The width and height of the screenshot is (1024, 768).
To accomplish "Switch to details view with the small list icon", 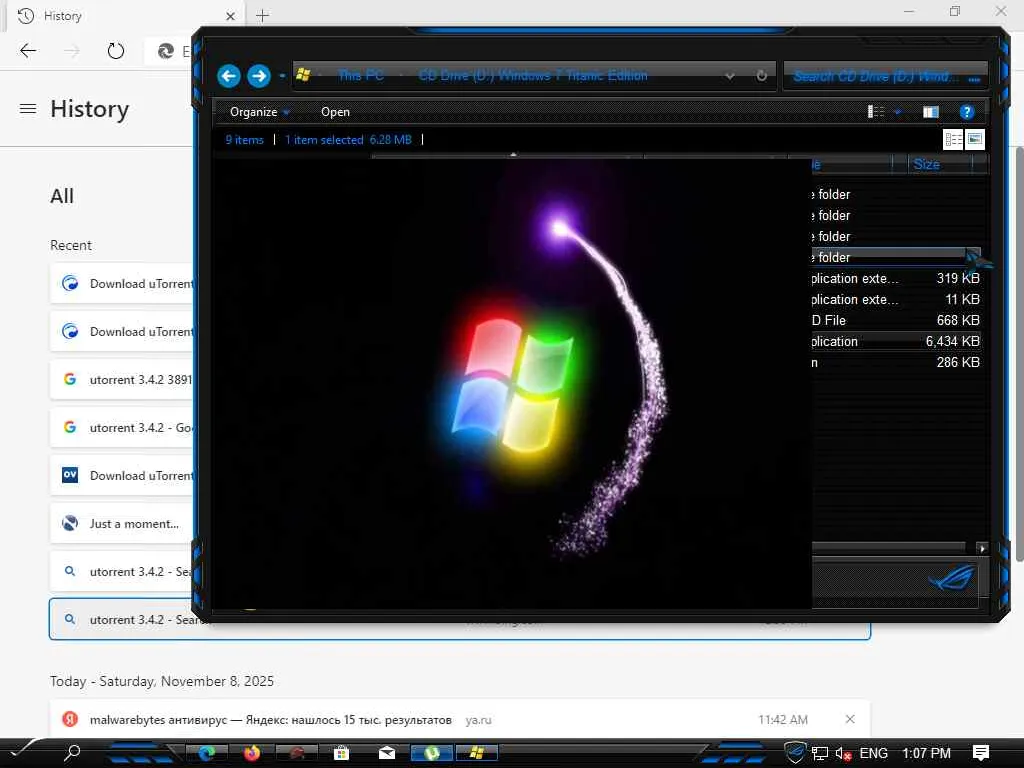I will (953, 139).
